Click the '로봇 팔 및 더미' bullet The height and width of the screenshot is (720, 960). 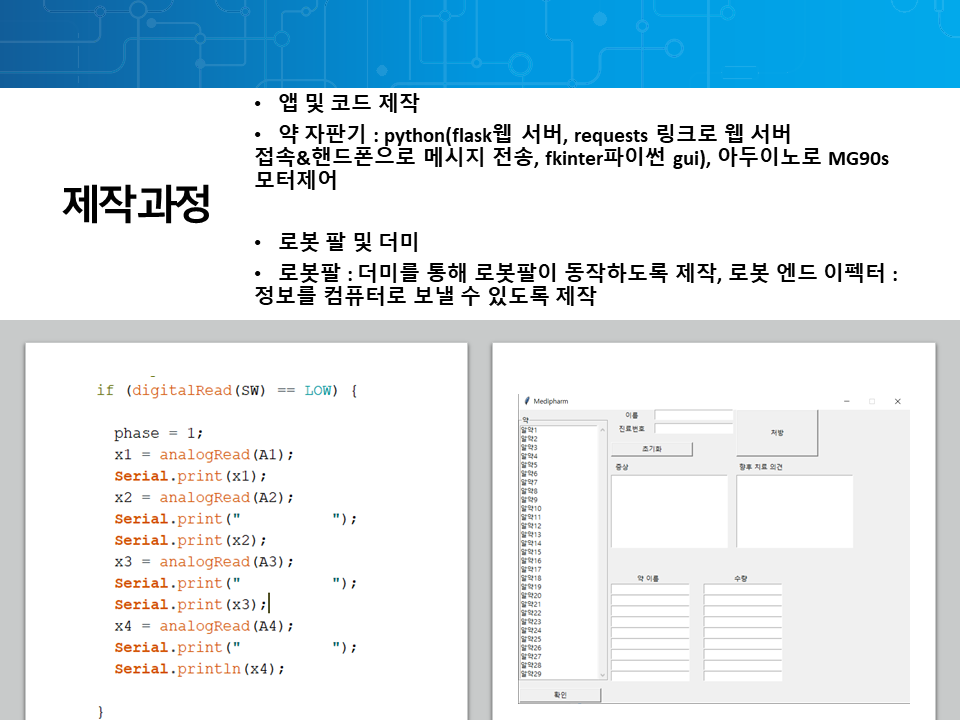(x=348, y=242)
